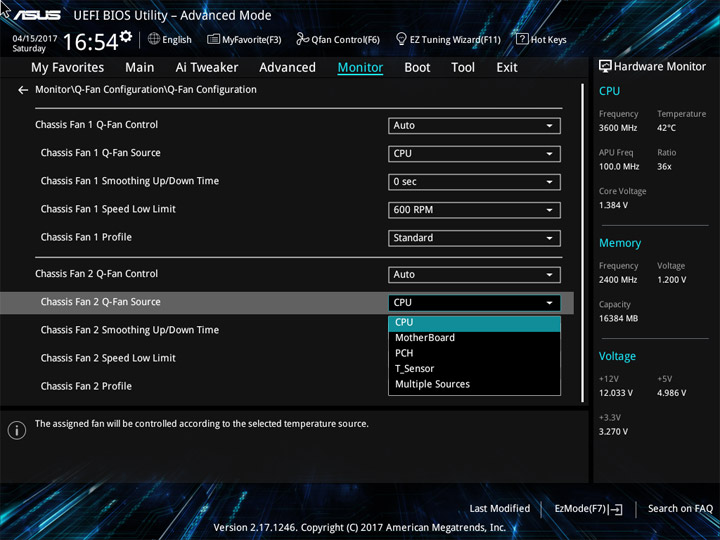Click Chassis Fan 1 Q-Fan Control label
Image resolution: width=720 pixels, height=540 pixels.
pos(96,125)
